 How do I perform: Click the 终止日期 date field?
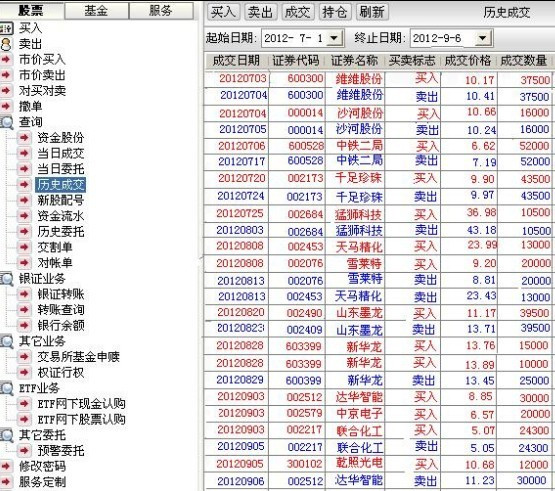[451, 38]
